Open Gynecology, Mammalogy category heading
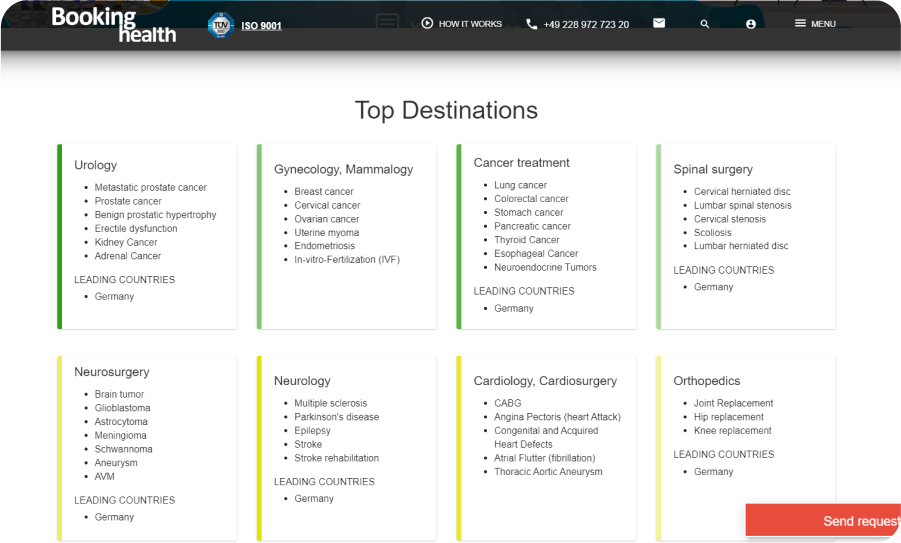The height and width of the screenshot is (543, 901). [x=344, y=169]
